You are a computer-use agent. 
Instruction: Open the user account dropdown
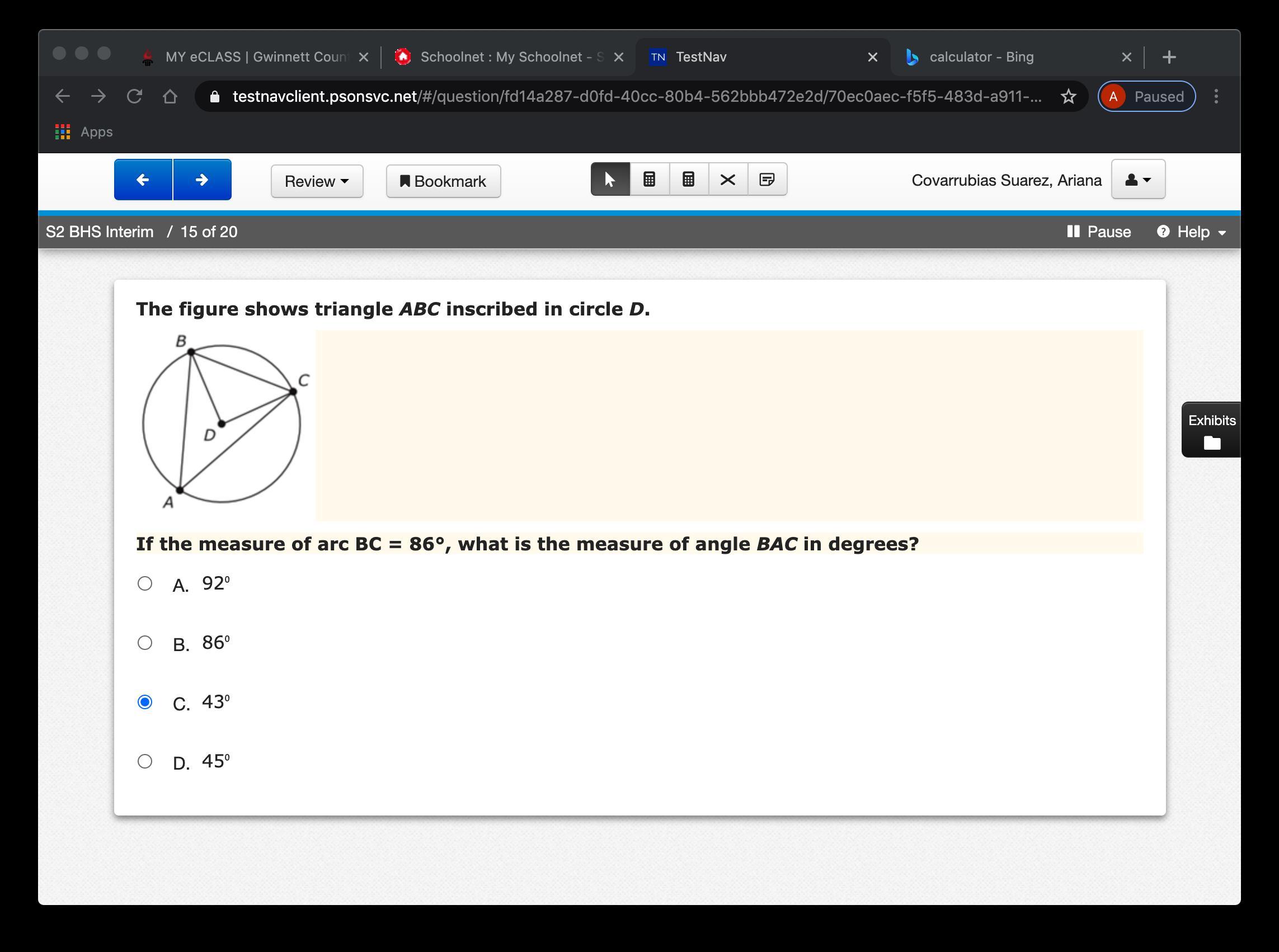[x=1138, y=180]
